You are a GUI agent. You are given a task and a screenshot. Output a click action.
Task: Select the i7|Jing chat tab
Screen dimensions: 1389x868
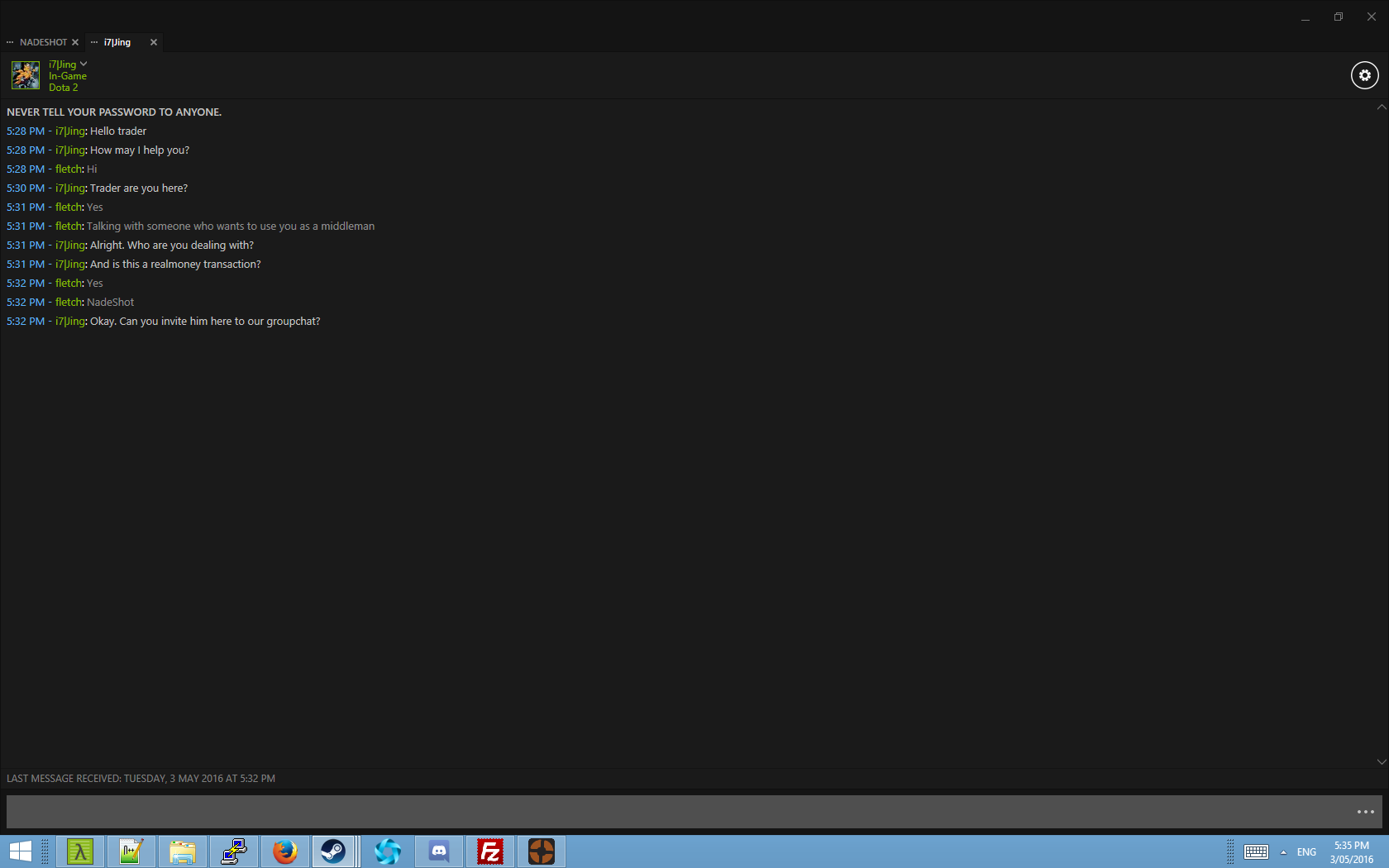(x=117, y=42)
